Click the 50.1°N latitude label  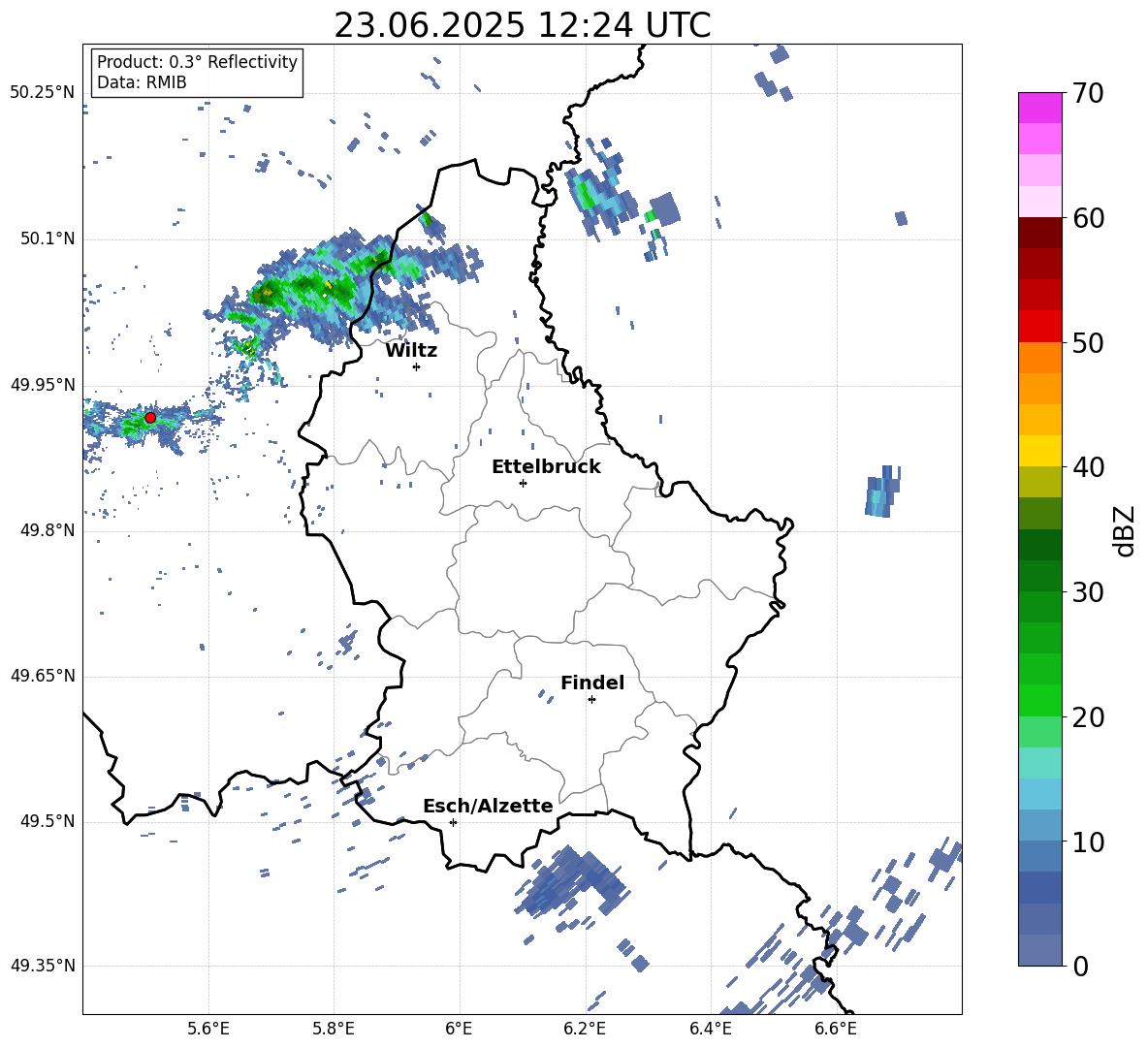[48, 239]
